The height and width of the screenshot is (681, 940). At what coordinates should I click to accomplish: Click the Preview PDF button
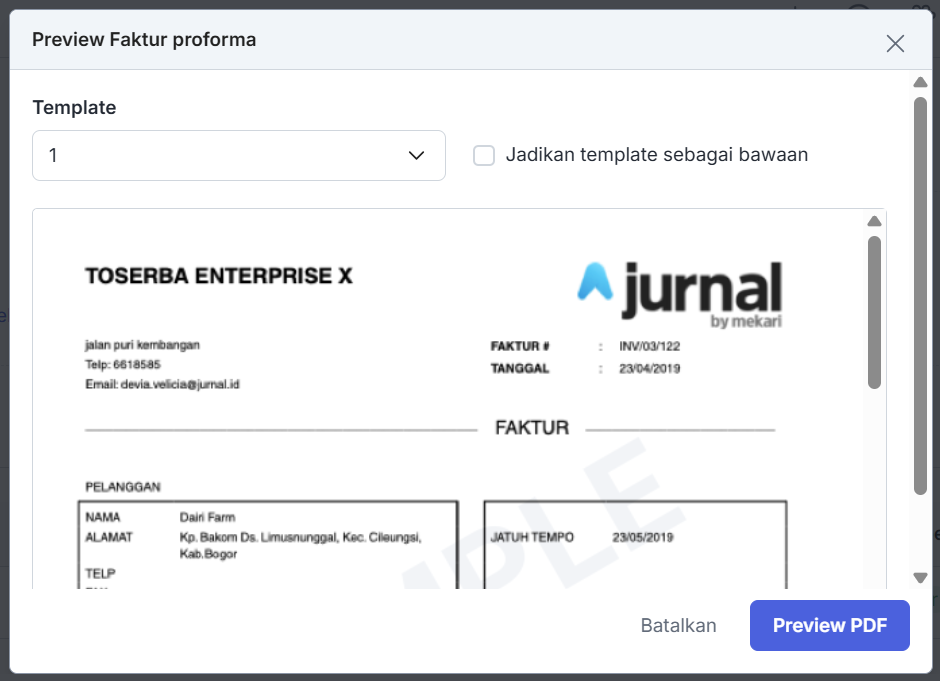pyautogui.click(x=829, y=625)
